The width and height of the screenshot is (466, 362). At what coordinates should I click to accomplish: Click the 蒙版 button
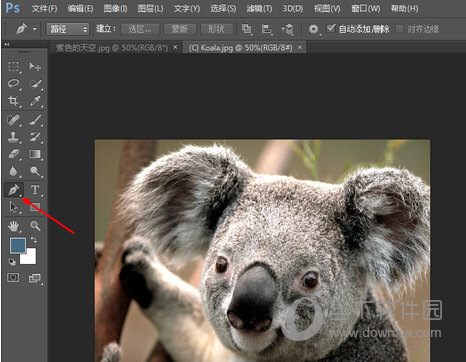[x=180, y=29]
